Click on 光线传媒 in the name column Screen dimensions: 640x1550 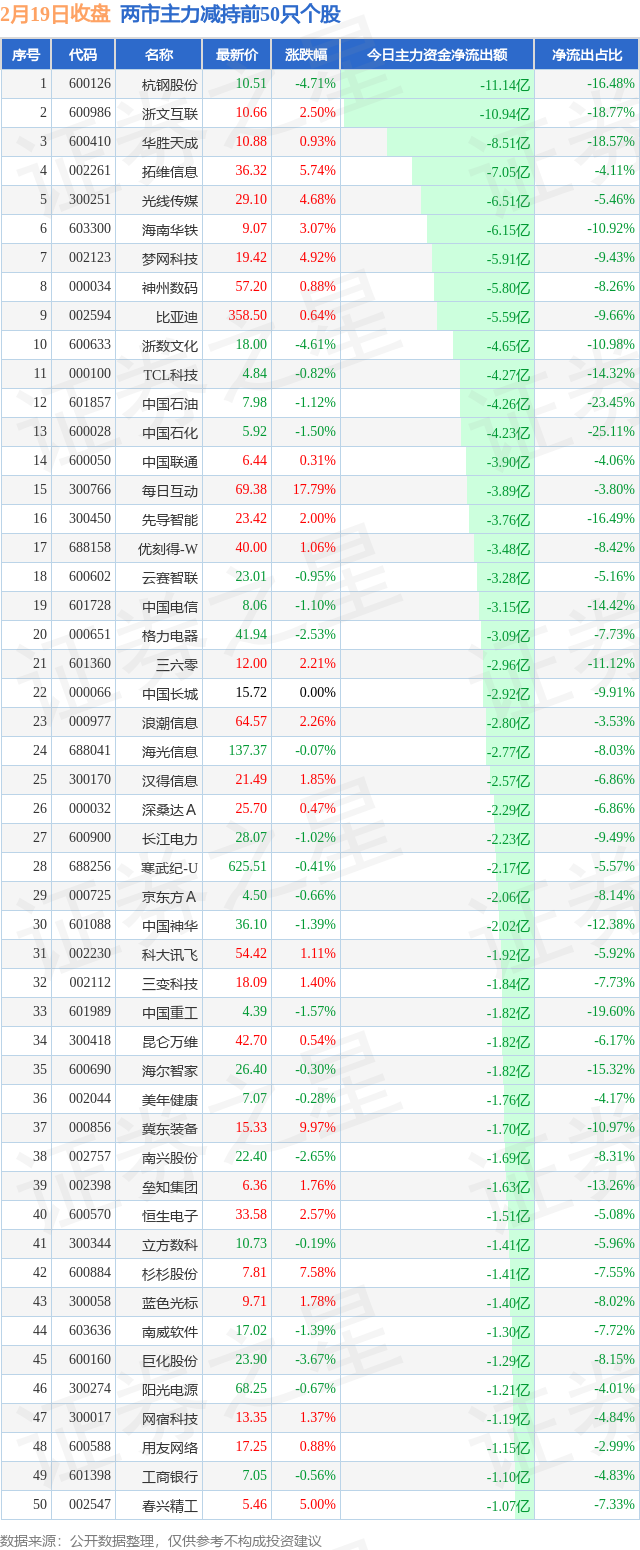[x=170, y=201]
